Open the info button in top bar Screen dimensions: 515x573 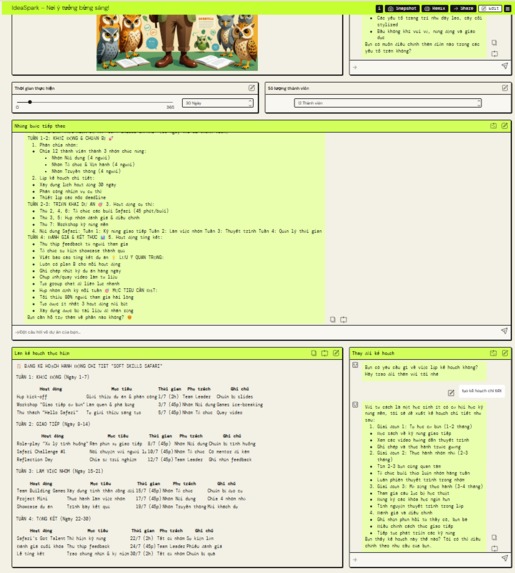point(379,8)
